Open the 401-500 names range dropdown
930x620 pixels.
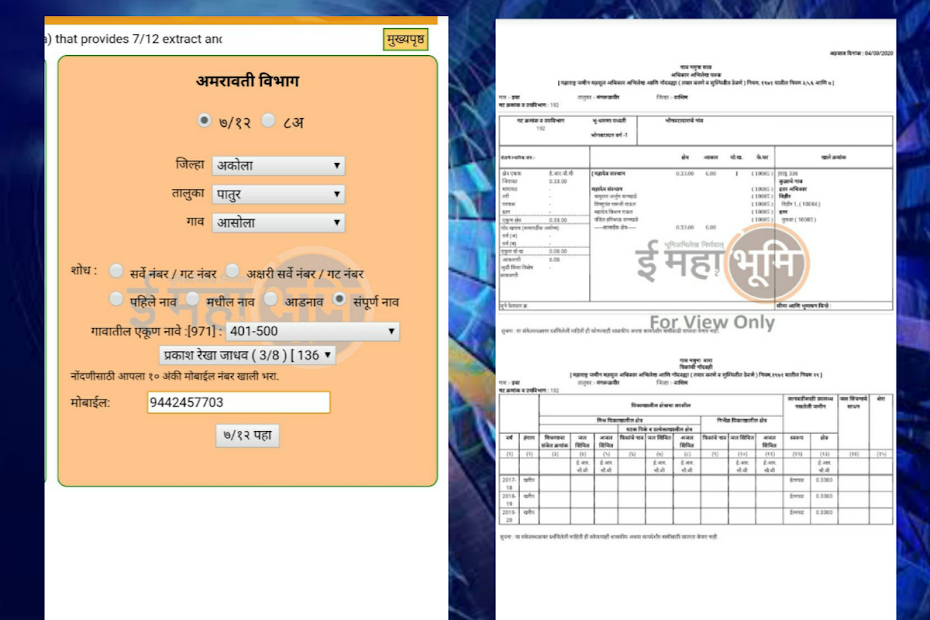[x=313, y=331]
